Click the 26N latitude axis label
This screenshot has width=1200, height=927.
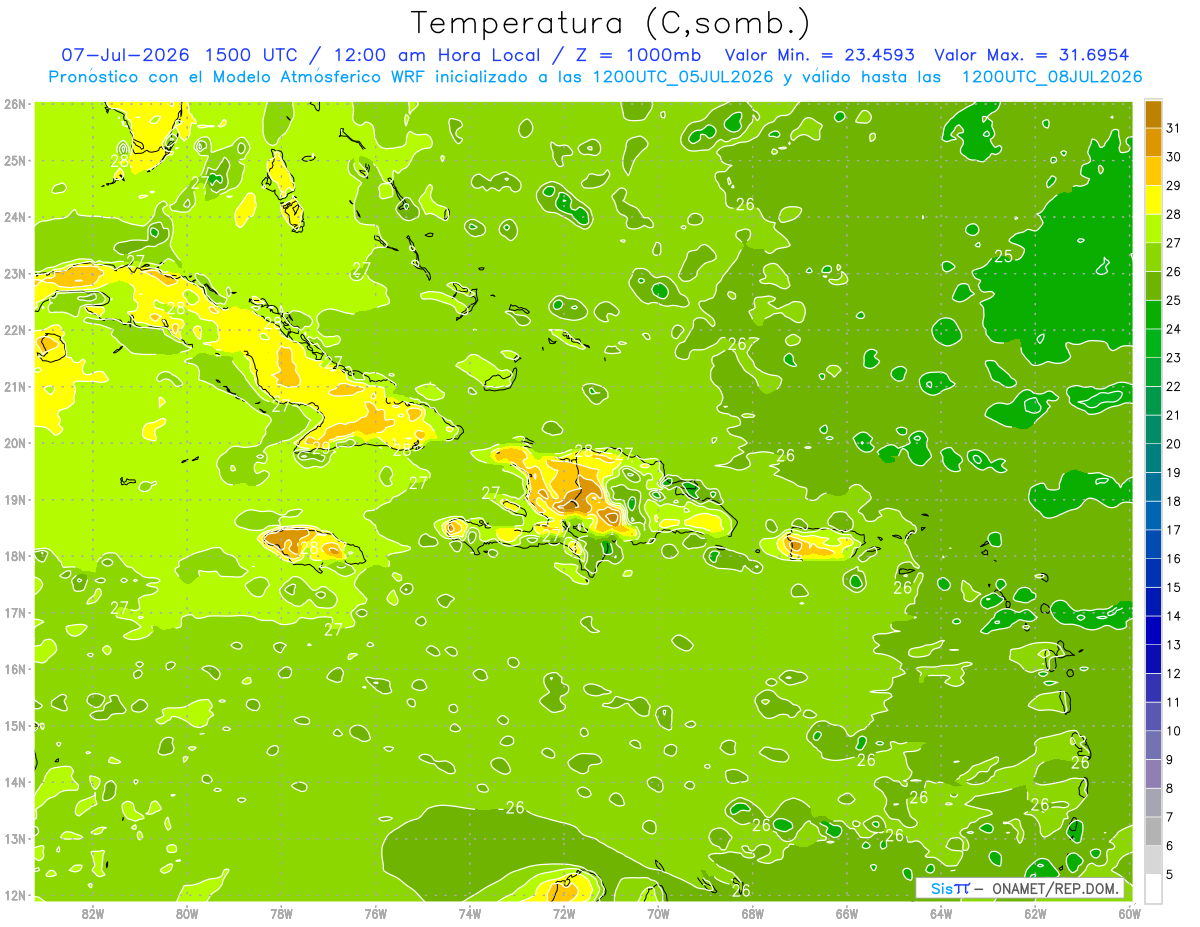coord(15,104)
